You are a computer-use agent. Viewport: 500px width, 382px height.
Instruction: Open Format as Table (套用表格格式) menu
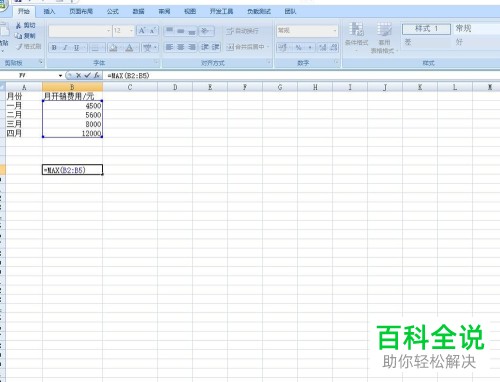pyautogui.click(x=384, y=38)
